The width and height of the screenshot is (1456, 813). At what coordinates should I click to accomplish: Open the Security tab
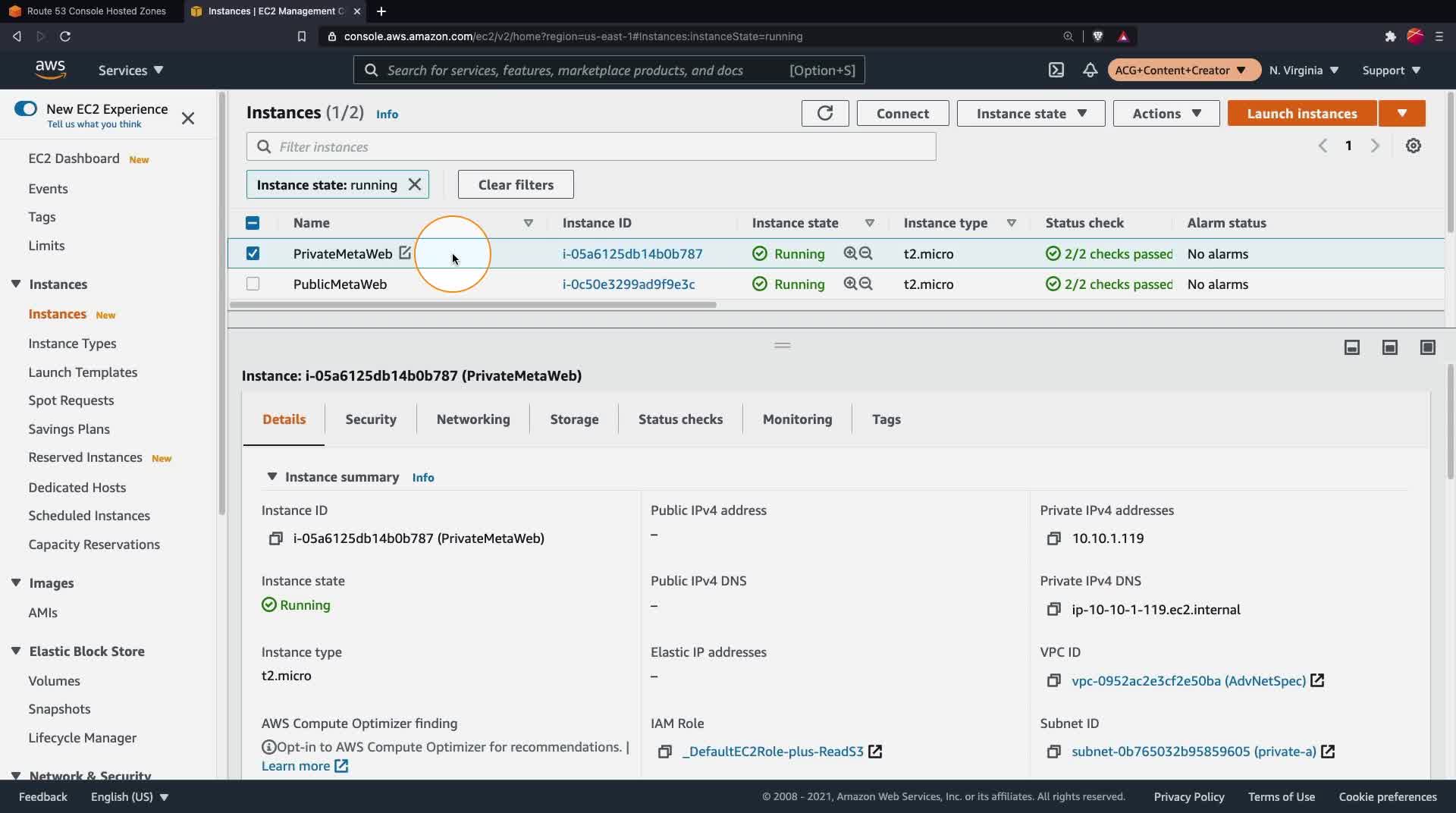click(x=370, y=419)
